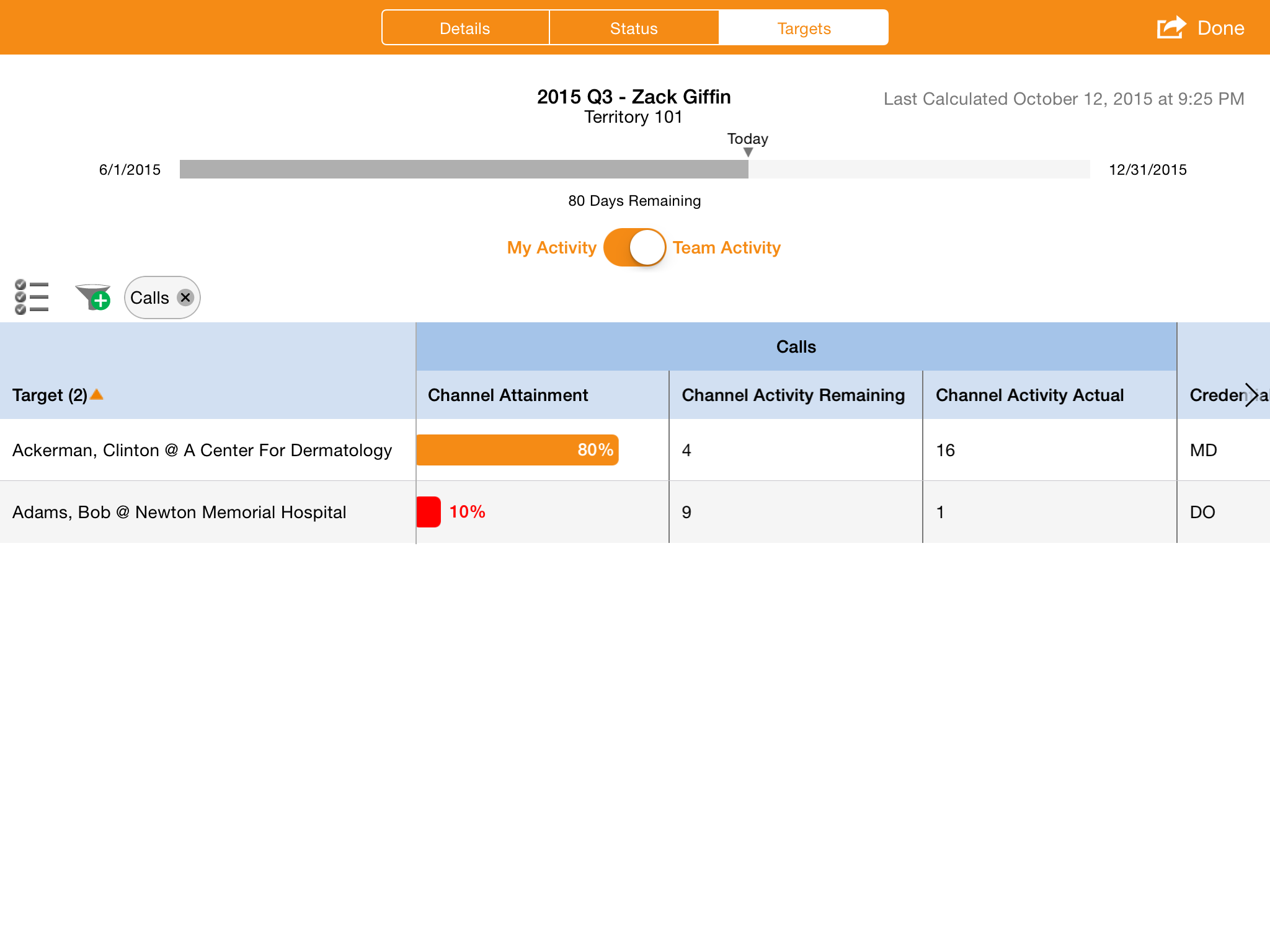Switch to the Status tab
Viewport: 1270px width, 952px height.
pos(634,28)
